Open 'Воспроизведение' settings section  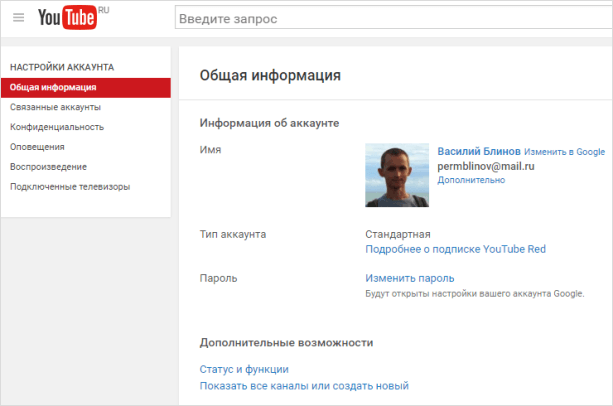pos(48,167)
